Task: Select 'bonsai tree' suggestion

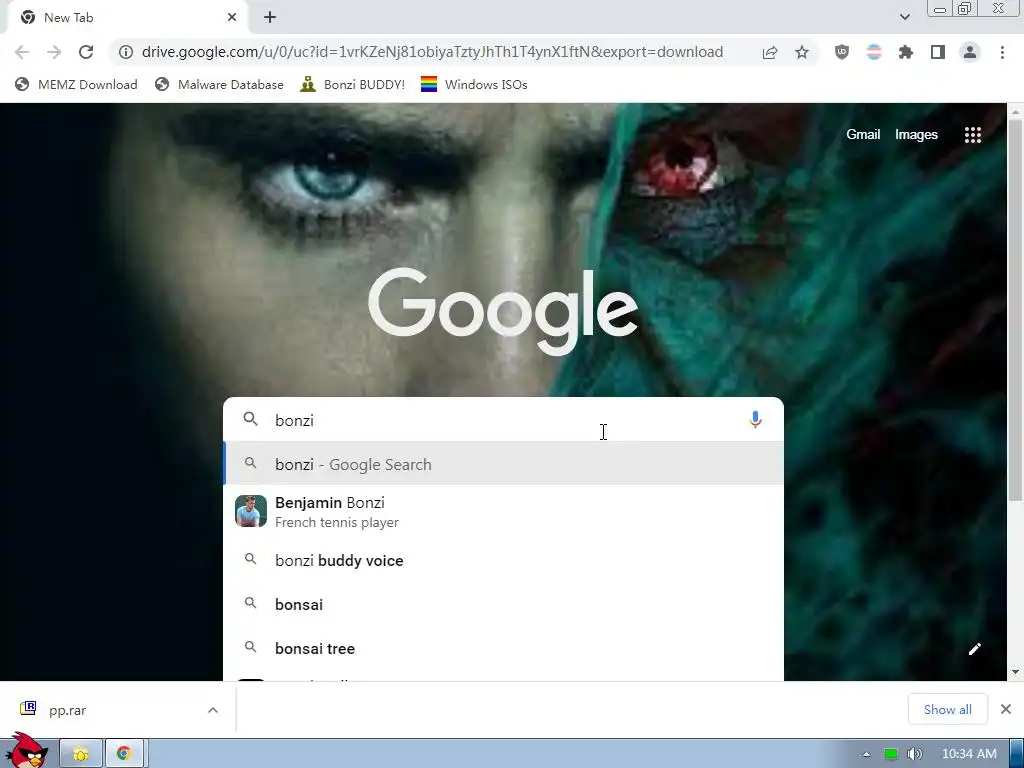Action: (x=503, y=648)
